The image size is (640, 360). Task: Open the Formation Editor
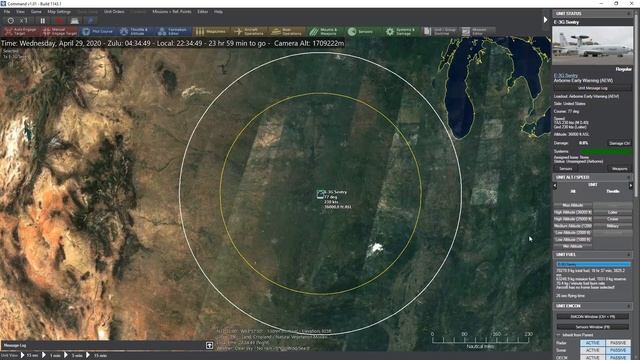point(173,31)
